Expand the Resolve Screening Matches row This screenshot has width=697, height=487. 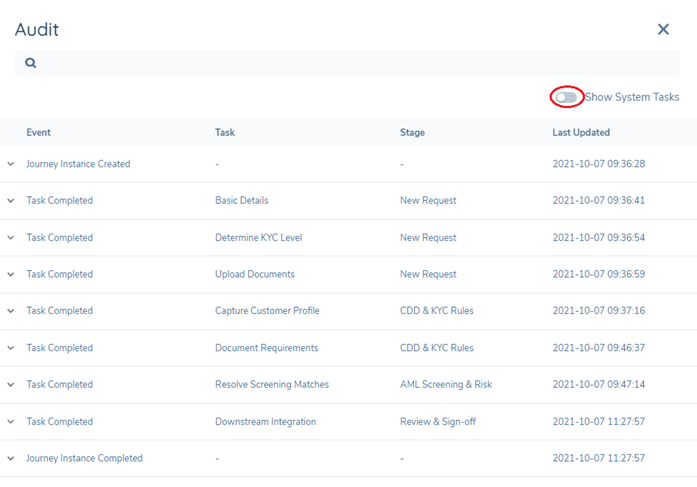(x=11, y=385)
